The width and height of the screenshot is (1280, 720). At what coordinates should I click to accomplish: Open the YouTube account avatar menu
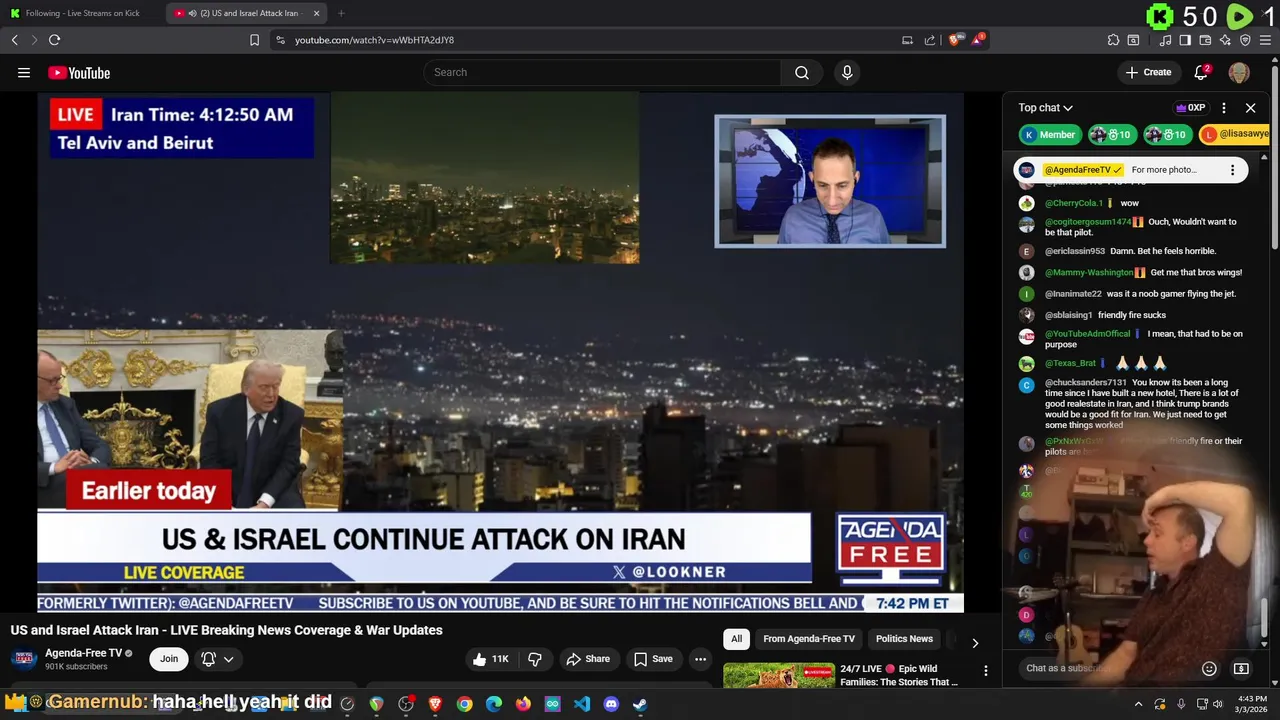click(1239, 72)
